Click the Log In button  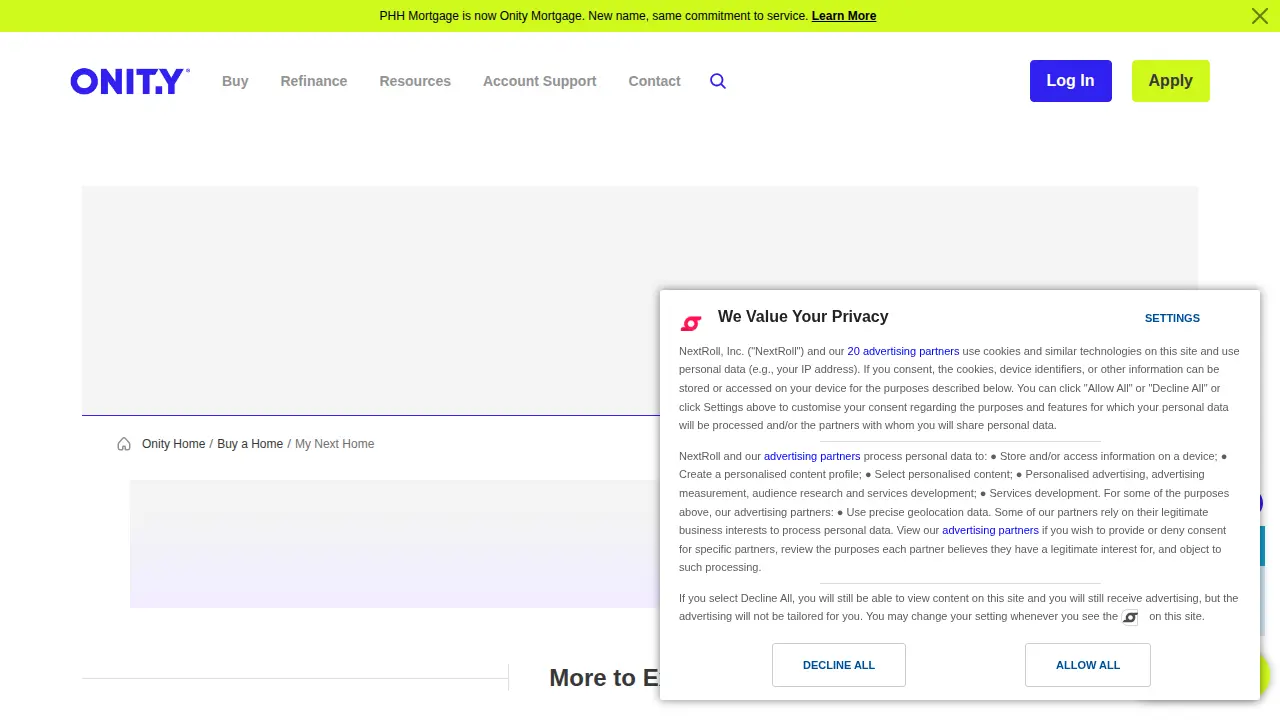point(1070,81)
